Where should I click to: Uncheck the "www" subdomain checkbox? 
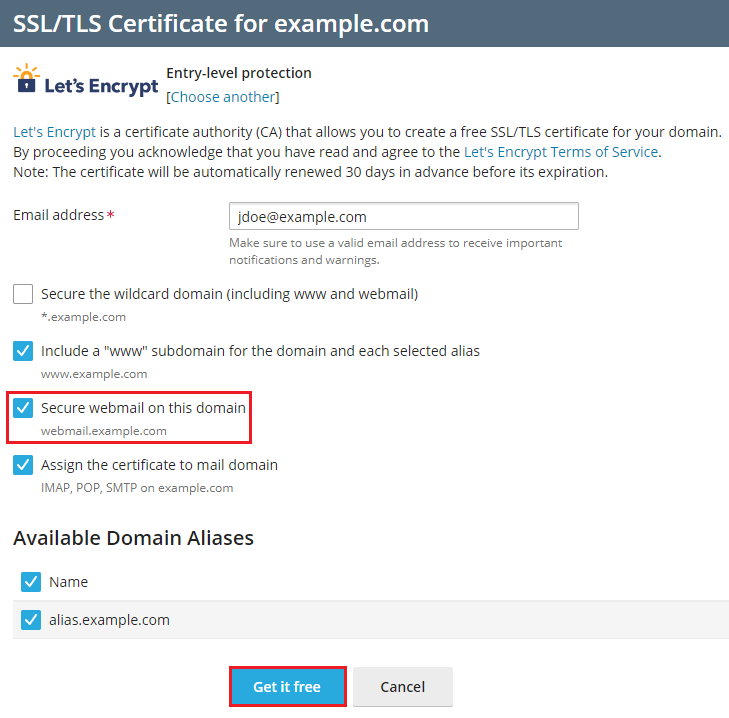tap(23, 351)
